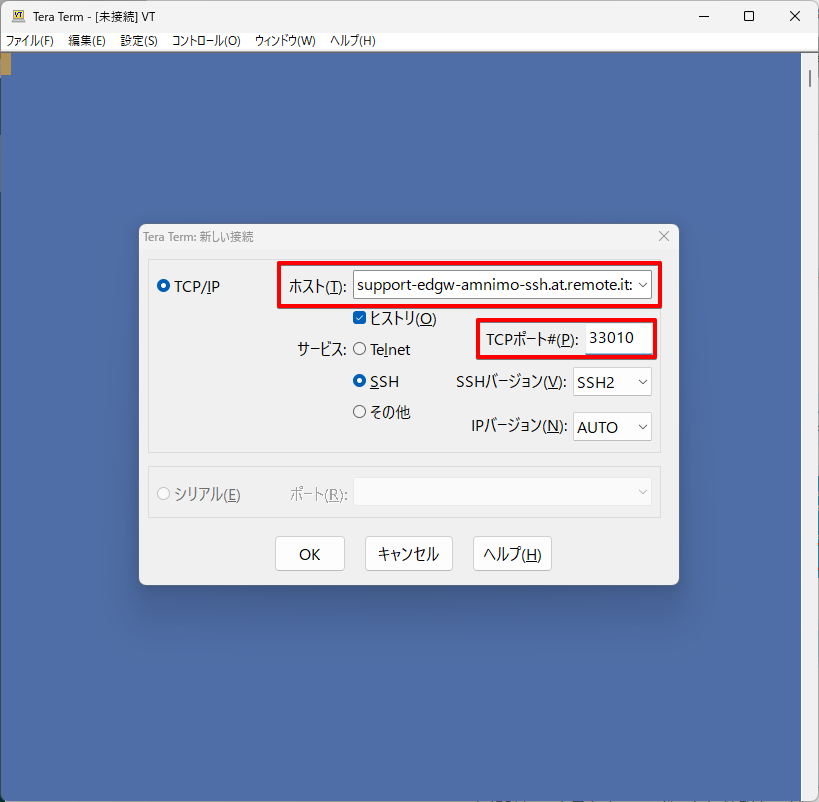Viewport: 819px width, 802px height.
Task: Click the terminal vertical scrollbar
Action: [810, 426]
